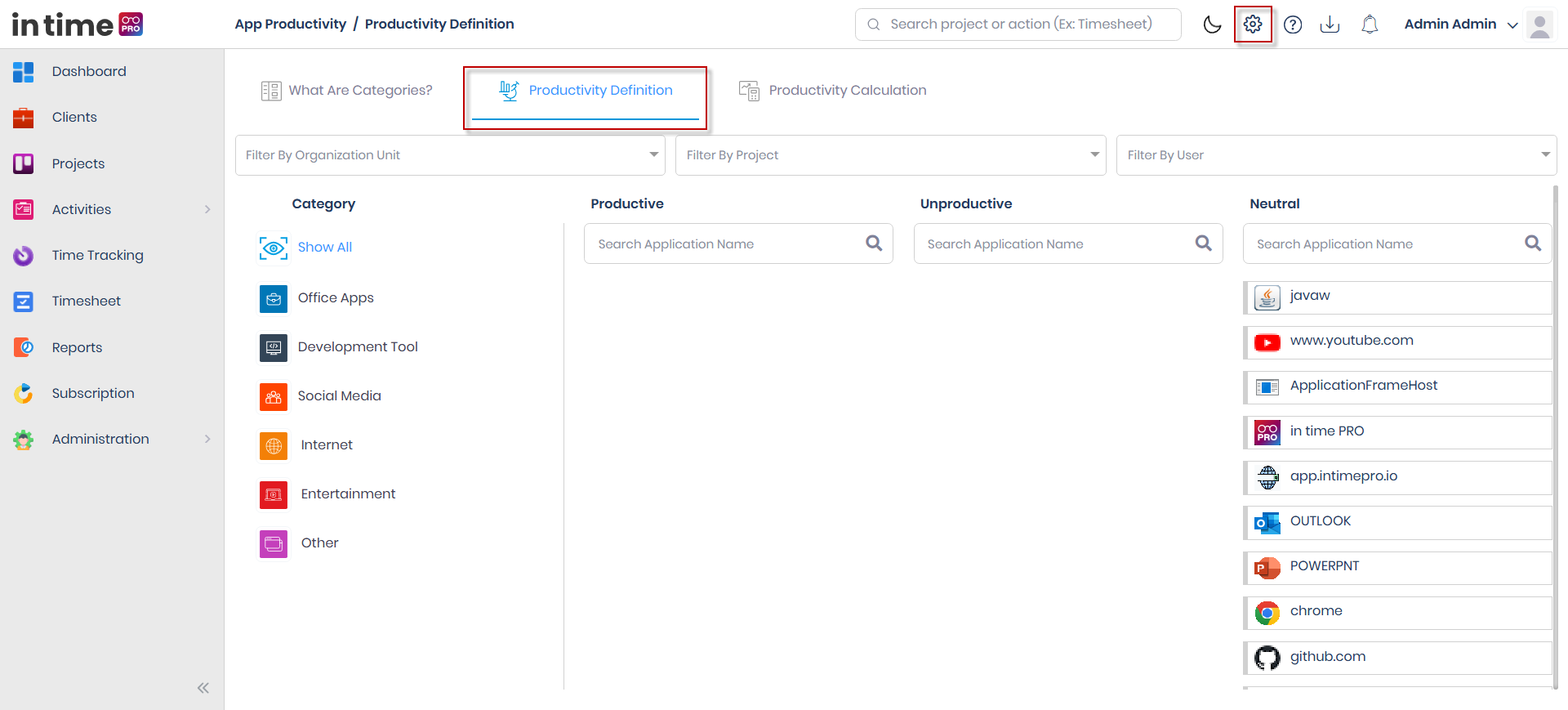The height and width of the screenshot is (710, 1568).
Task: Click Show All categories link
Action: 325,248
